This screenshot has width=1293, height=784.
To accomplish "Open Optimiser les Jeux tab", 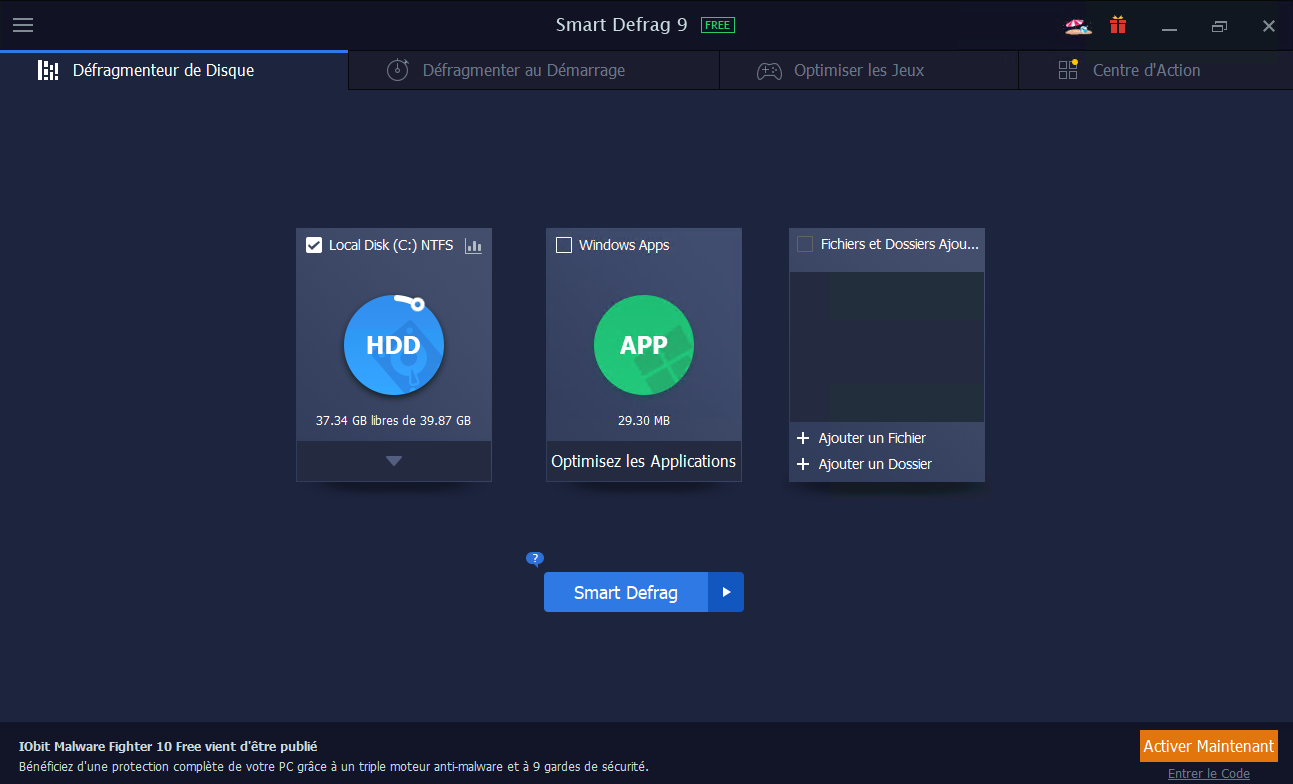I will (x=869, y=70).
